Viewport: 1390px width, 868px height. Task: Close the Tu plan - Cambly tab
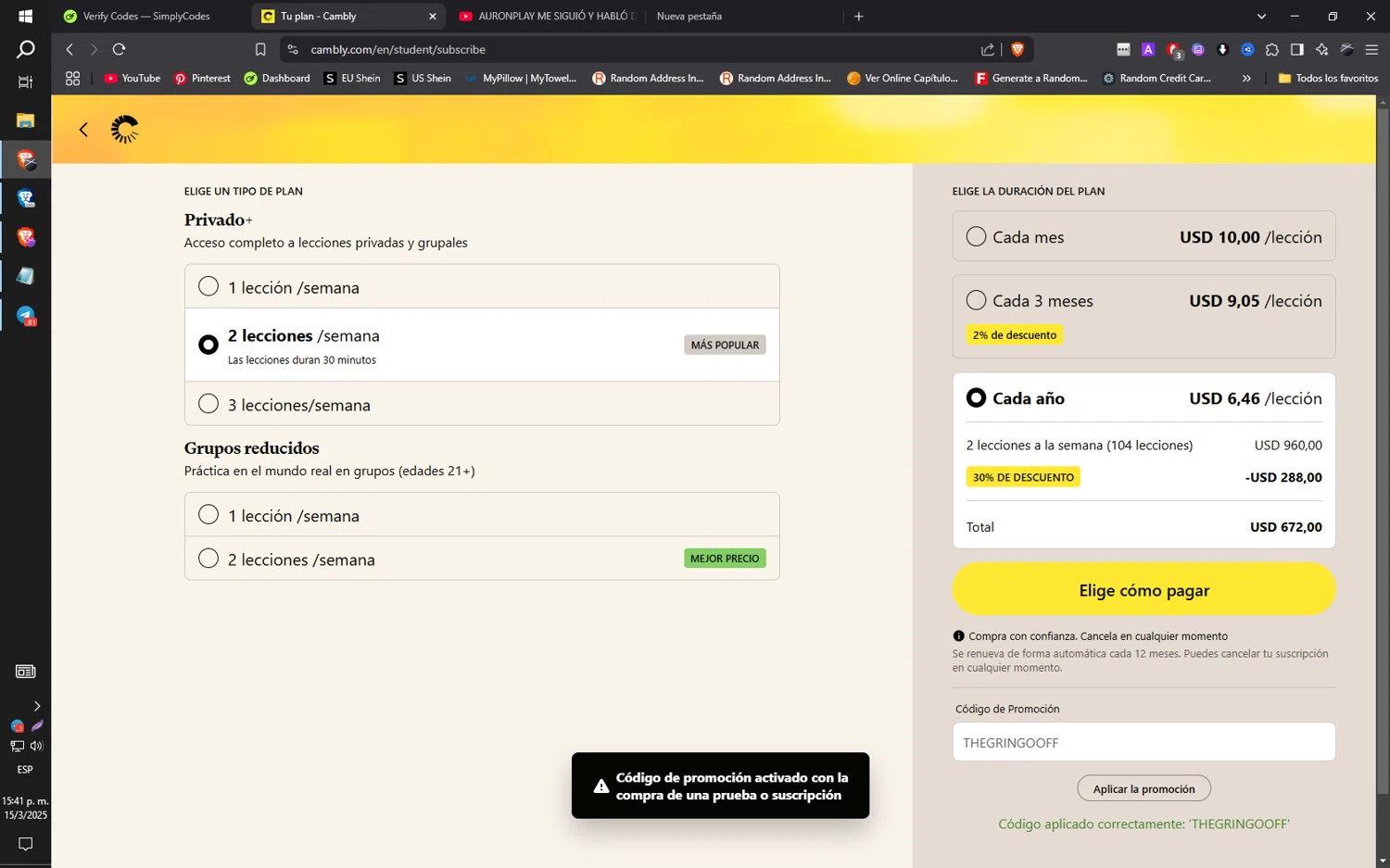(432, 16)
